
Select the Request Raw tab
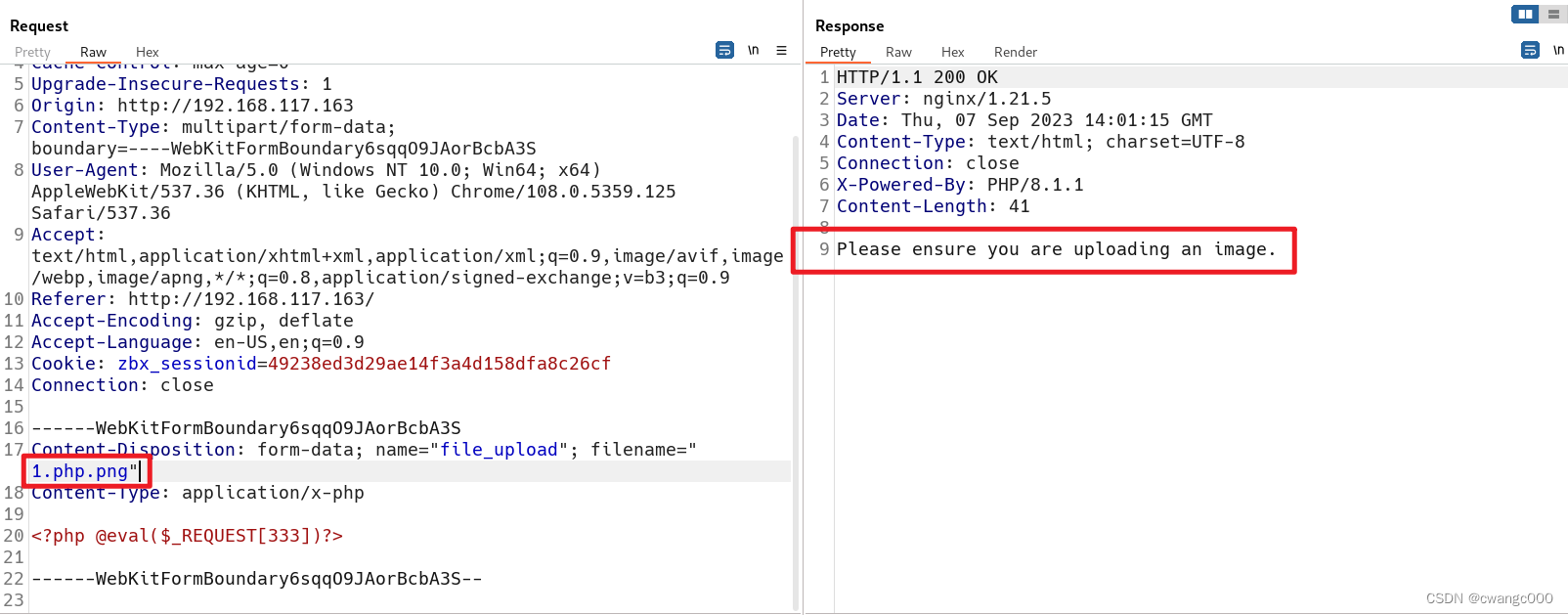tap(93, 52)
